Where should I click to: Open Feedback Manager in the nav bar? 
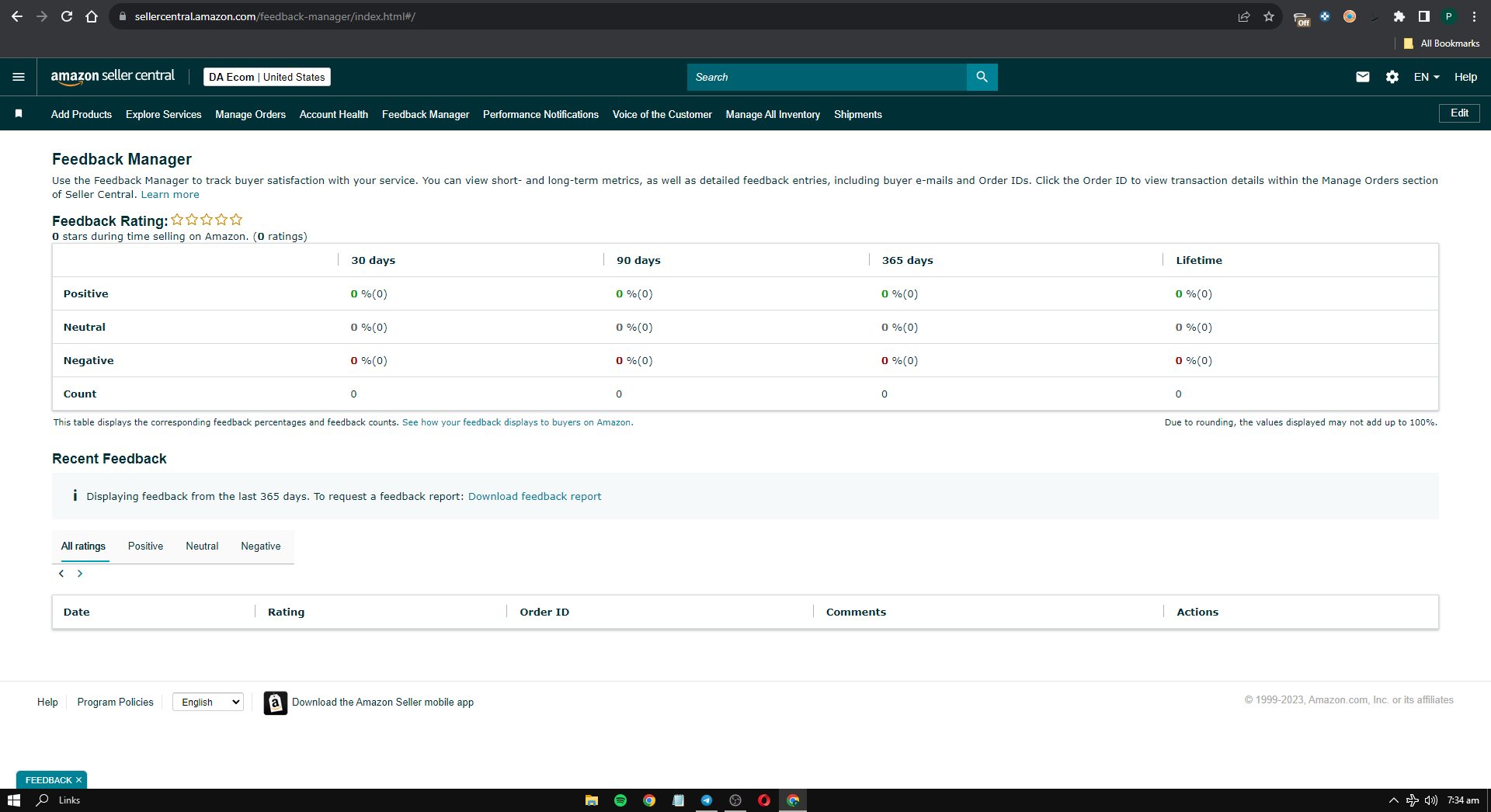point(426,114)
